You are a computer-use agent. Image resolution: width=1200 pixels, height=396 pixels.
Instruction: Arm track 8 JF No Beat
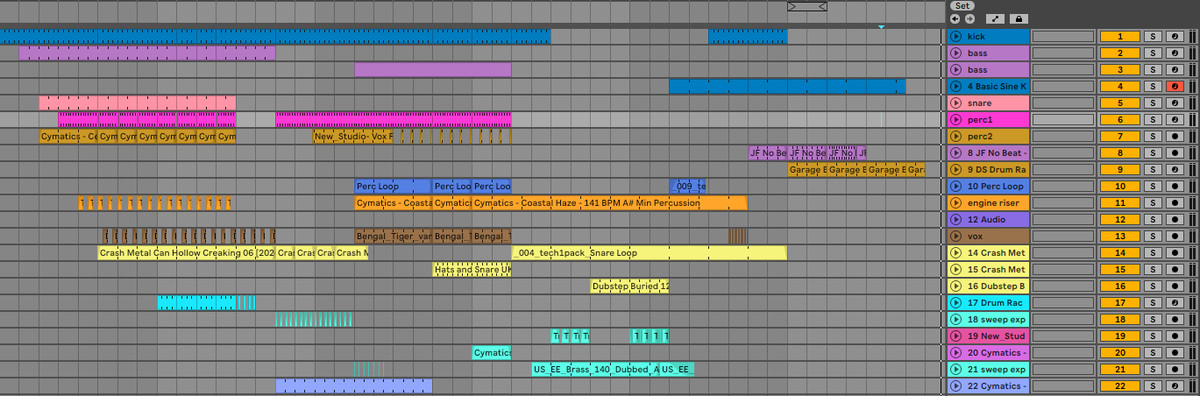coord(1174,153)
